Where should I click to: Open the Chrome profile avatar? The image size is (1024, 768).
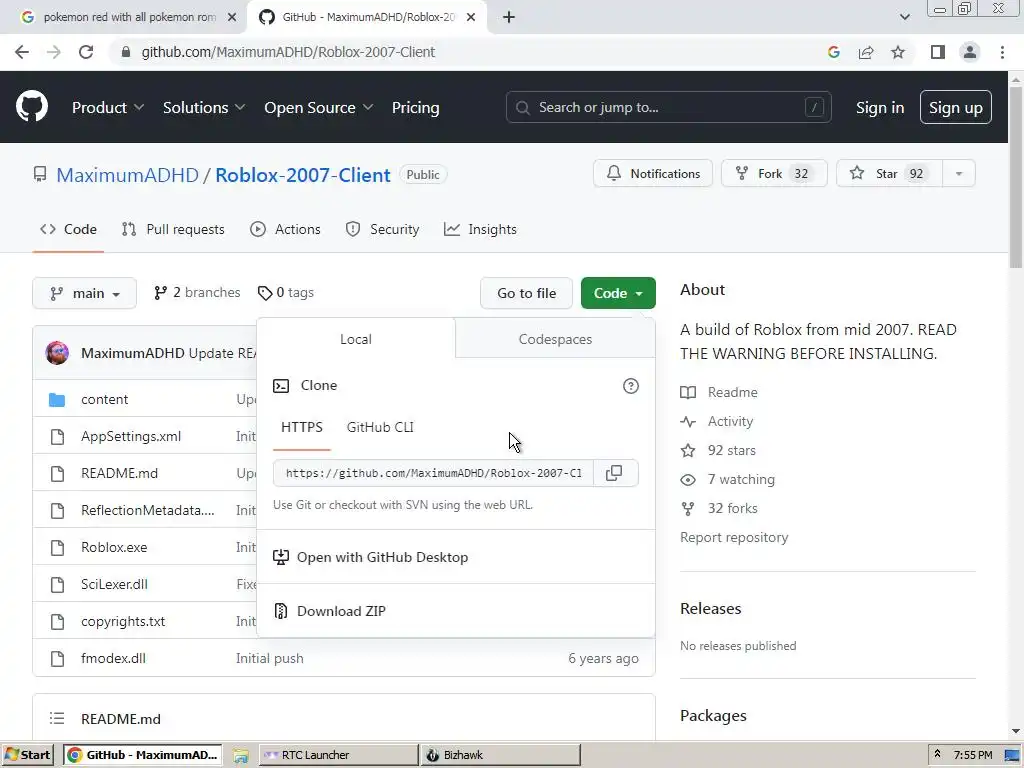(970, 52)
